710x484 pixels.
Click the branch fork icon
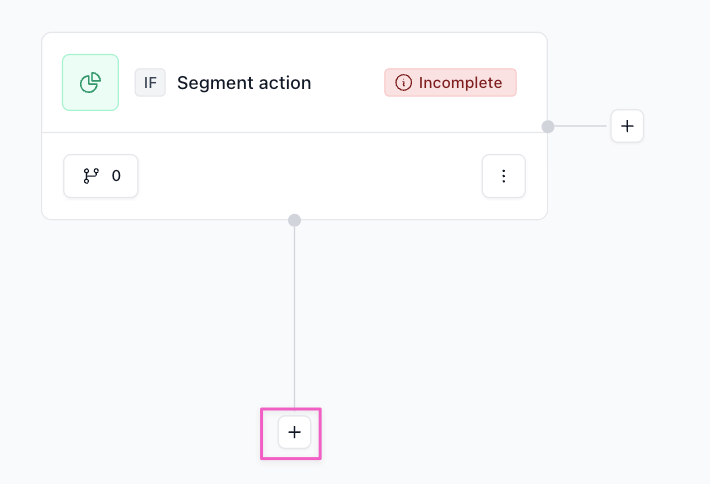pyautogui.click(x=91, y=176)
